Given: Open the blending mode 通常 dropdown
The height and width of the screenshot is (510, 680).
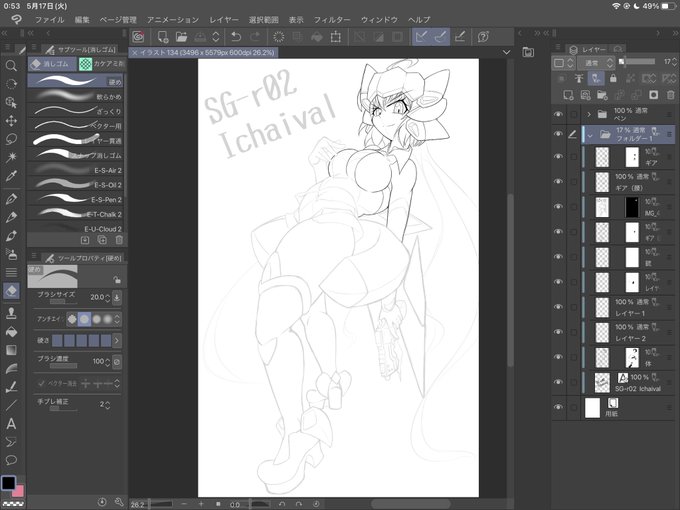Looking at the screenshot, I should coord(597,63).
